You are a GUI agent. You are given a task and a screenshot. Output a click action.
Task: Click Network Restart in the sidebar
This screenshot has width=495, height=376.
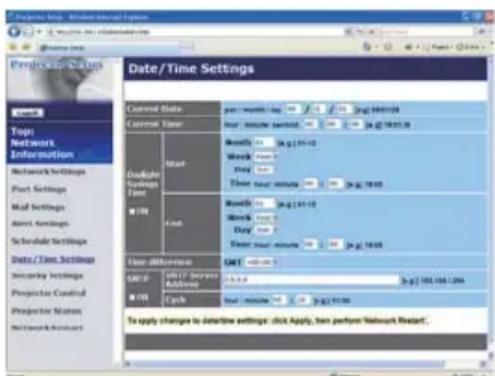tap(47, 328)
